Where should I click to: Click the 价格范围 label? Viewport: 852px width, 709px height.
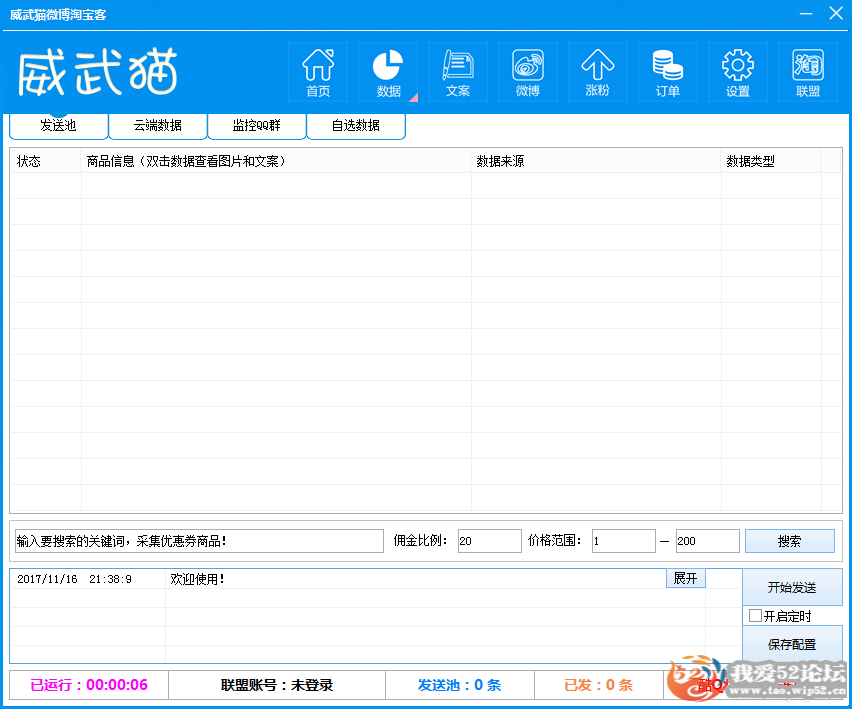(x=555, y=541)
